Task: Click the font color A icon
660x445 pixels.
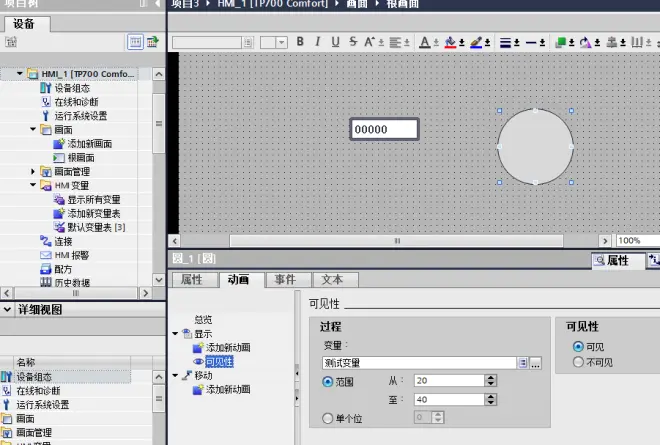Action: pyautogui.click(x=425, y=42)
